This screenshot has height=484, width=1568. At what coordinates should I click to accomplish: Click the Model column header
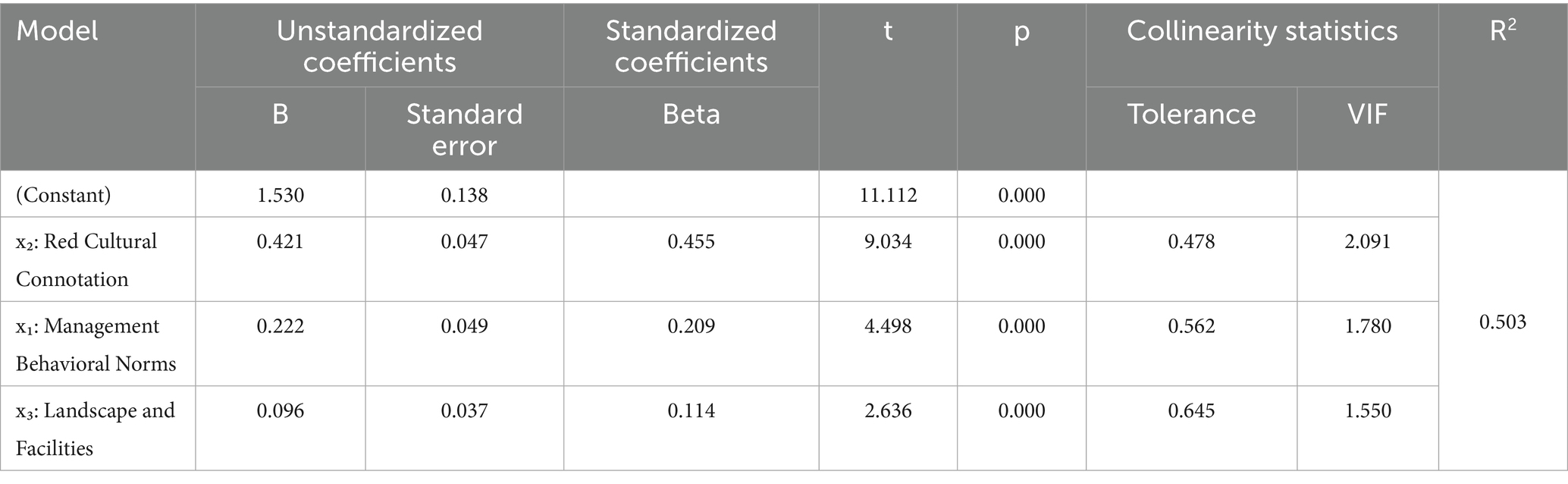58,31
